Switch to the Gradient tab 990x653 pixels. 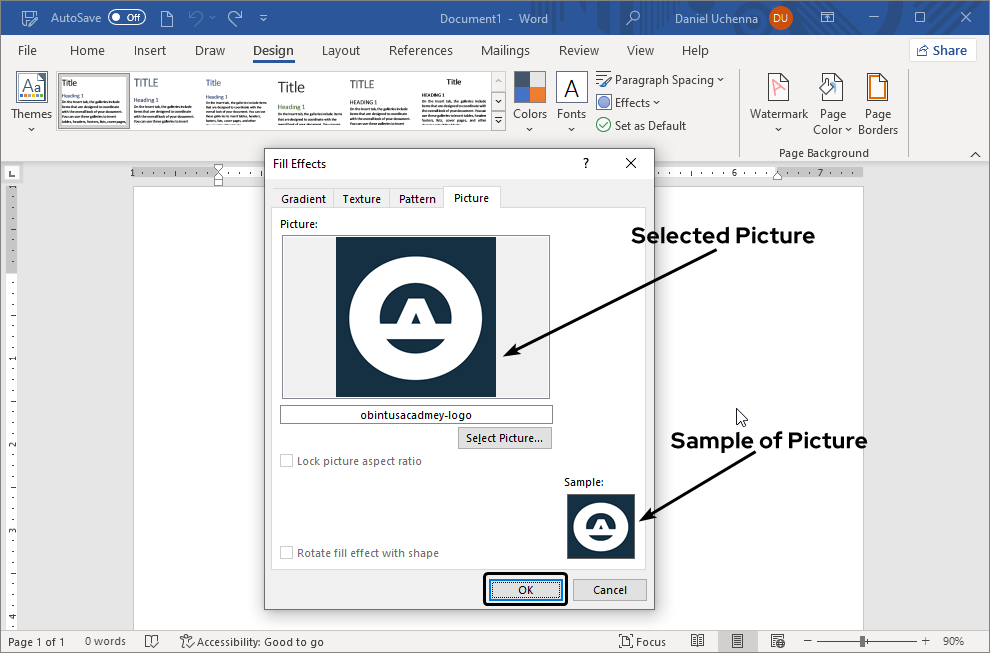coord(303,199)
